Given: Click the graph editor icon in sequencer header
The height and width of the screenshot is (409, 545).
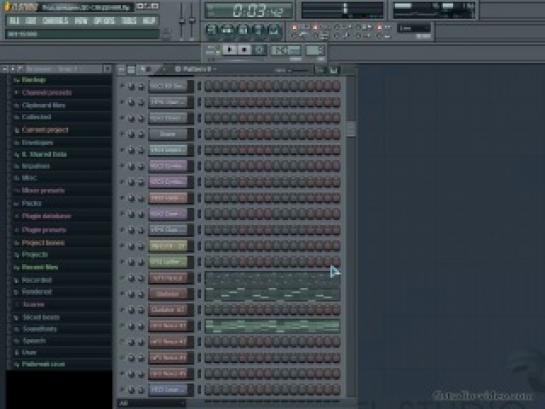Looking at the screenshot, I should coord(319,70).
